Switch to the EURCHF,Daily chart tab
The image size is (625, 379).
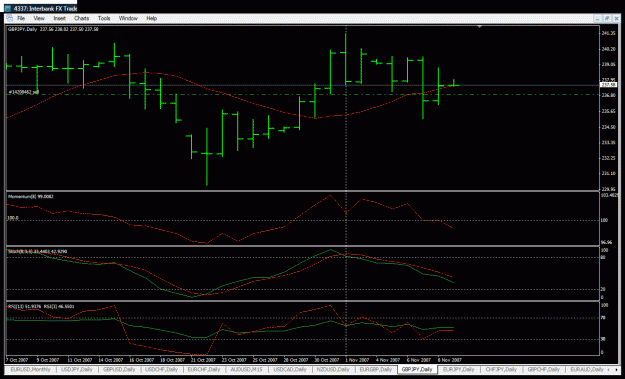coord(204,369)
